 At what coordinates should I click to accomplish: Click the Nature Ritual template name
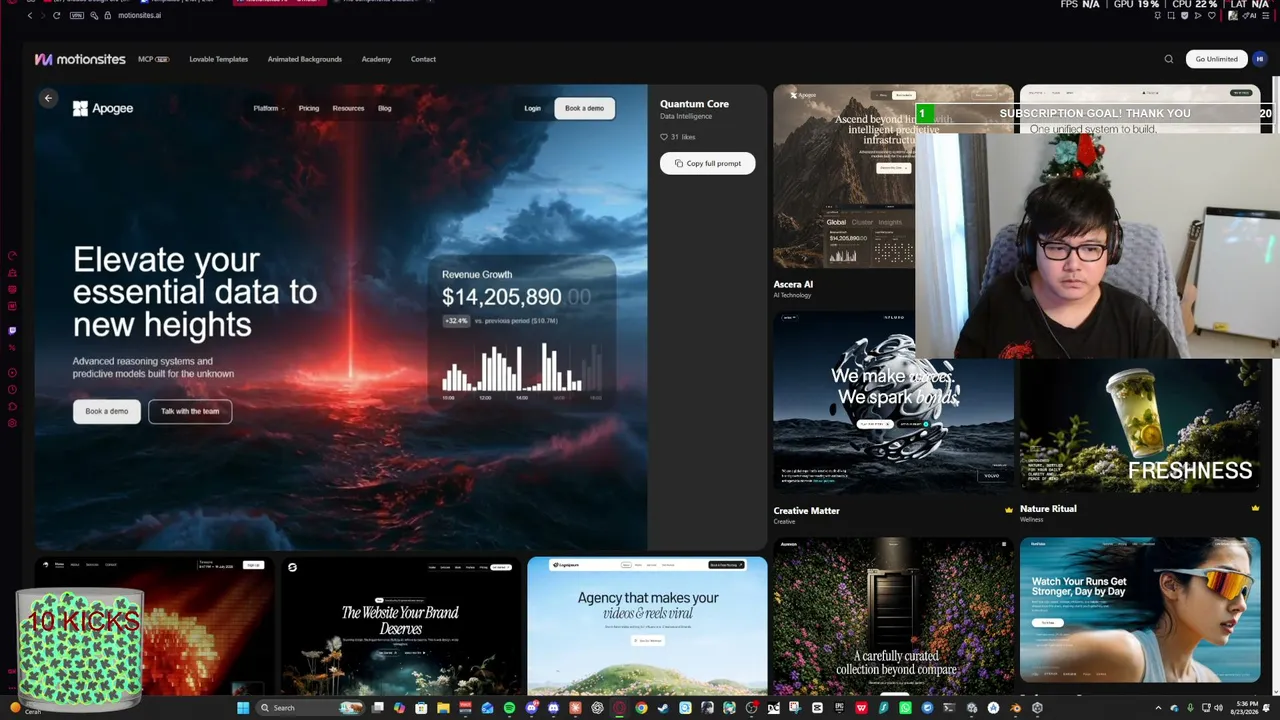click(x=1048, y=509)
